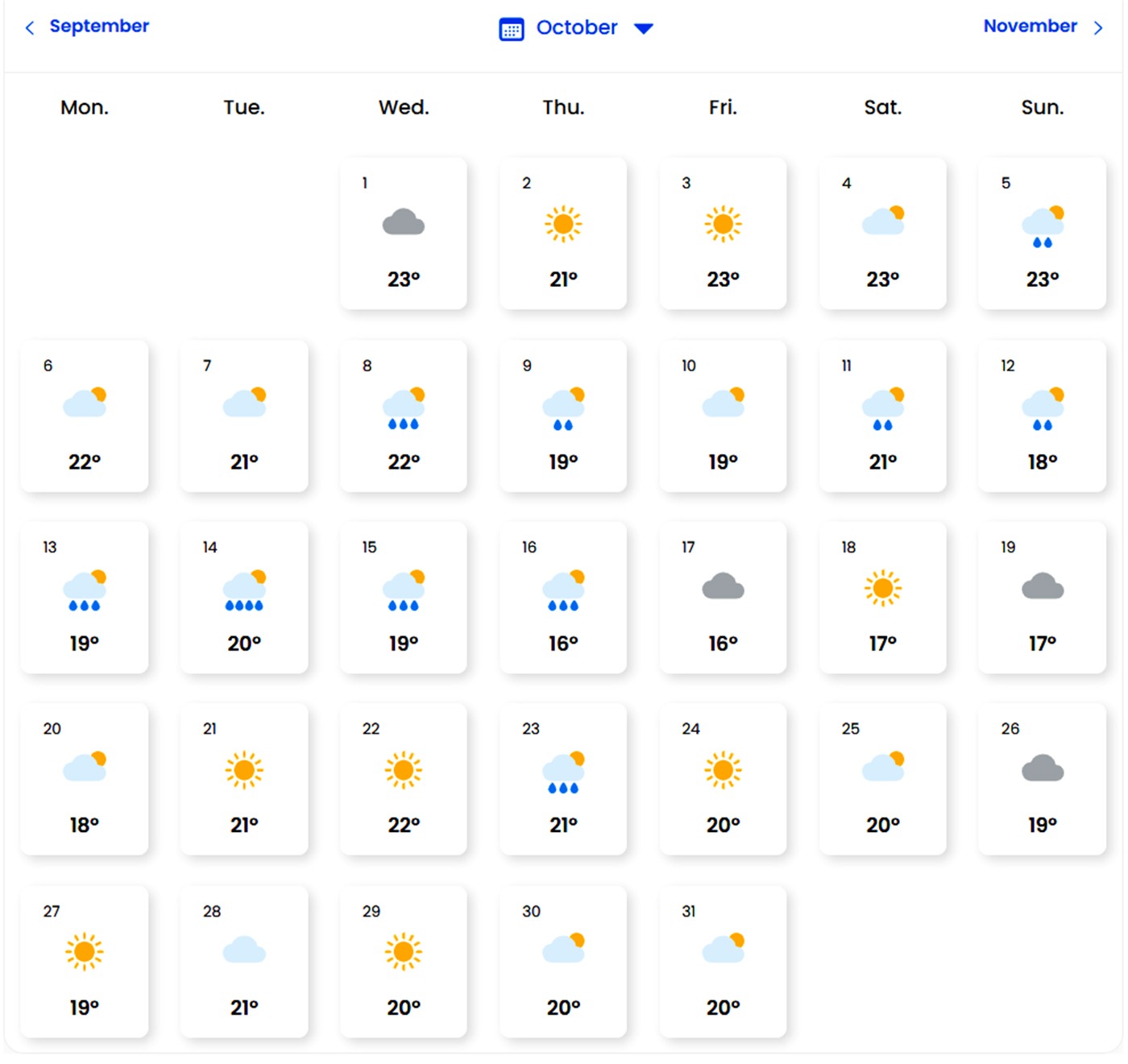Click the heavy rain icon on October 14
This screenshot has height=1064, width=1128.
[244, 590]
